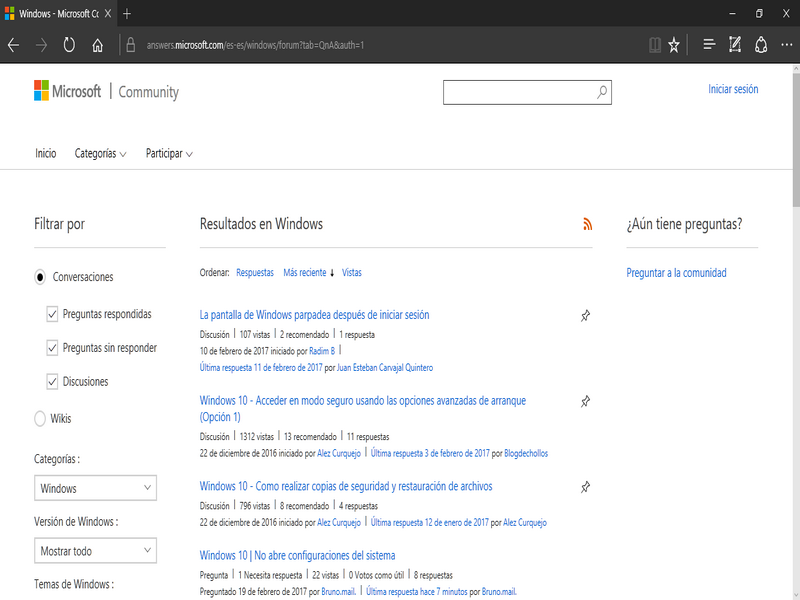Click 'Última respuesta 11 de febrero de 2017'
The height and width of the screenshot is (600, 800).
(x=261, y=367)
